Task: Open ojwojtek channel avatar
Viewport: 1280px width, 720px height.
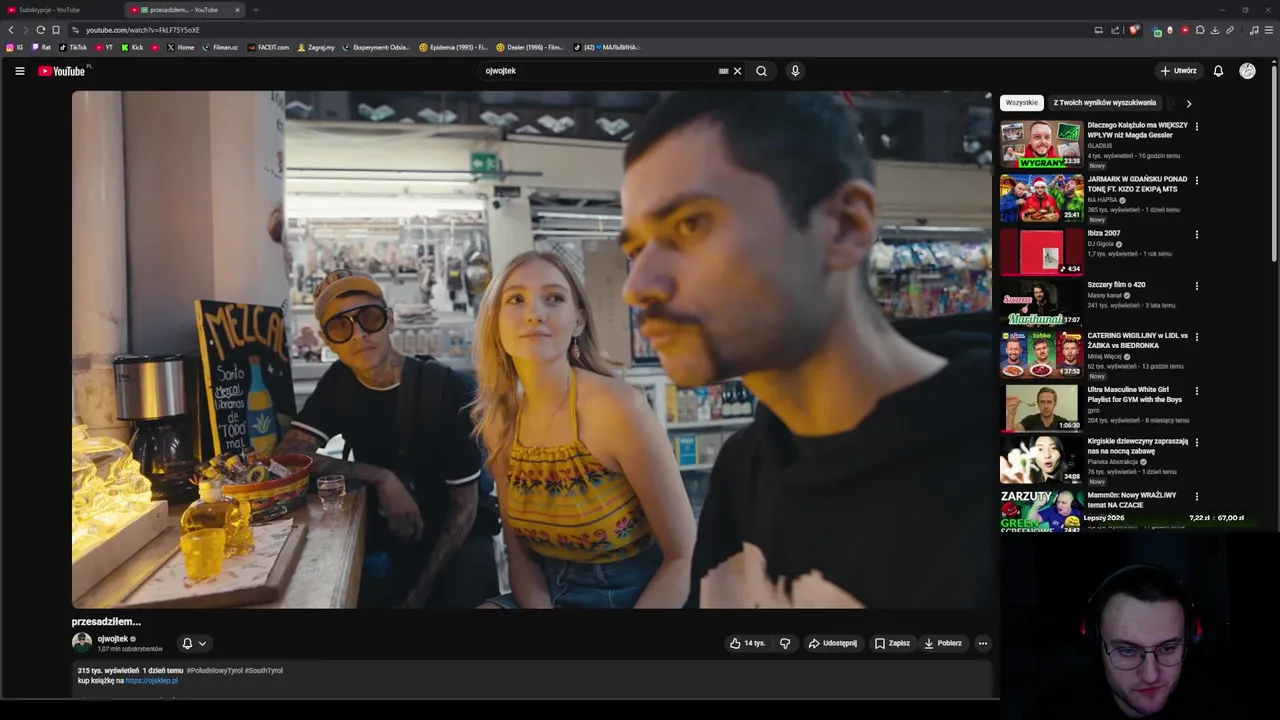Action: (82, 643)
